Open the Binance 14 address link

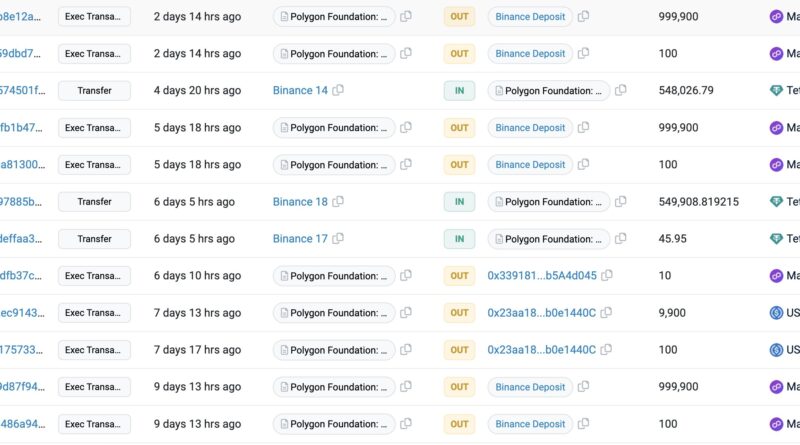(300, 91)
